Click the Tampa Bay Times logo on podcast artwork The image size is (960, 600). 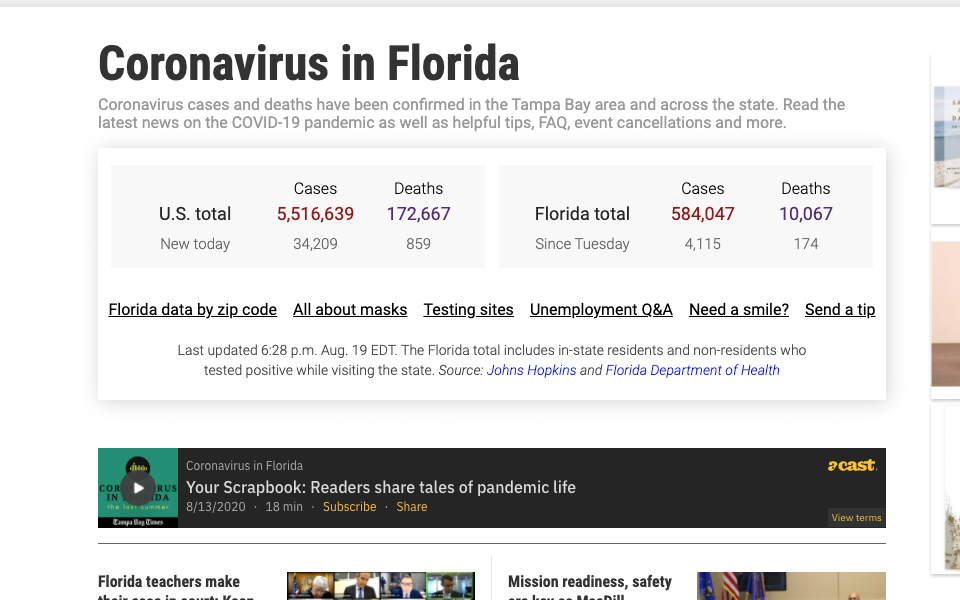pyautogui.click(x=137, y=521)
